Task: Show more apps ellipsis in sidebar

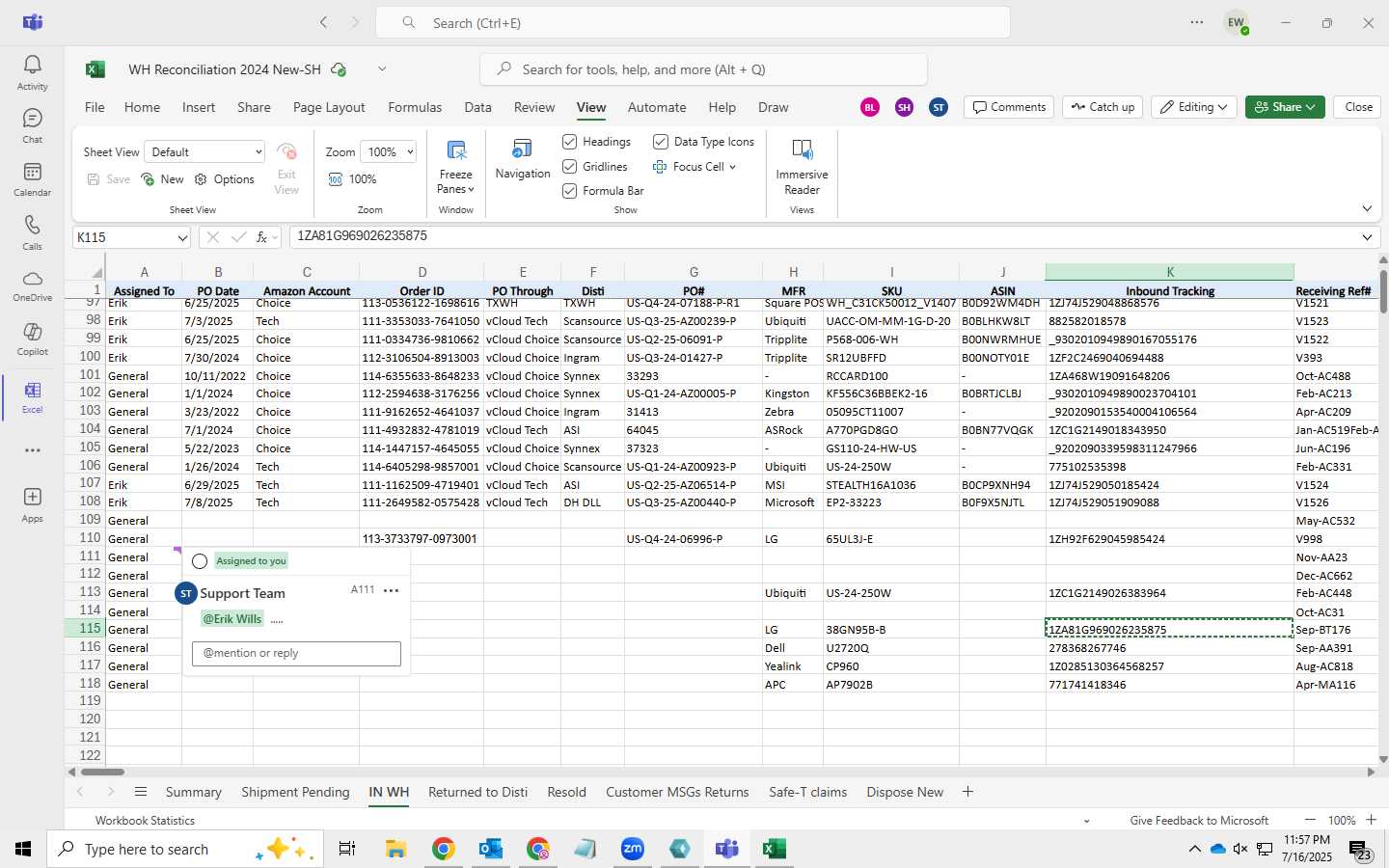Action: point(32,450)
